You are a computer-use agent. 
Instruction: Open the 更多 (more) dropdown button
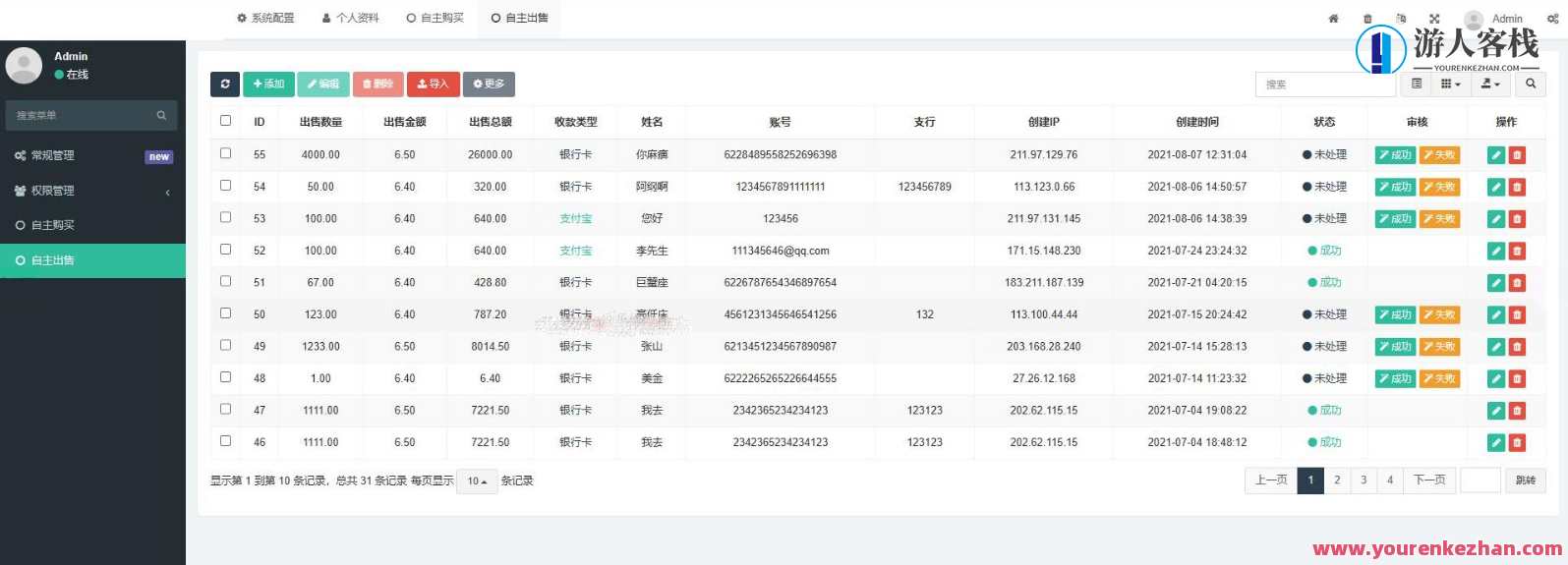[489, 85]
